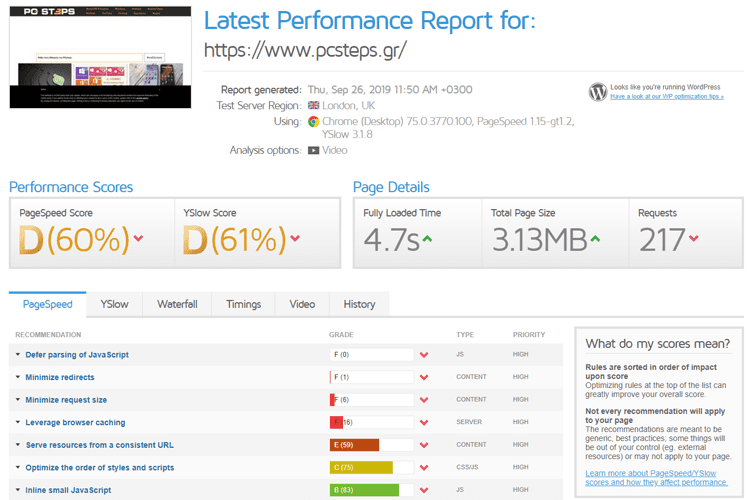
Task: Click the Total Page Size up arrow
Action: [x=595, y=238]
